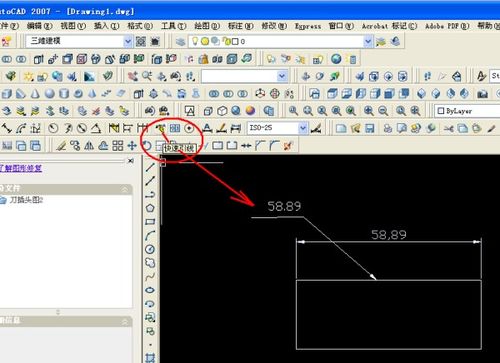Click the Line draw tool

click(150, 167)
